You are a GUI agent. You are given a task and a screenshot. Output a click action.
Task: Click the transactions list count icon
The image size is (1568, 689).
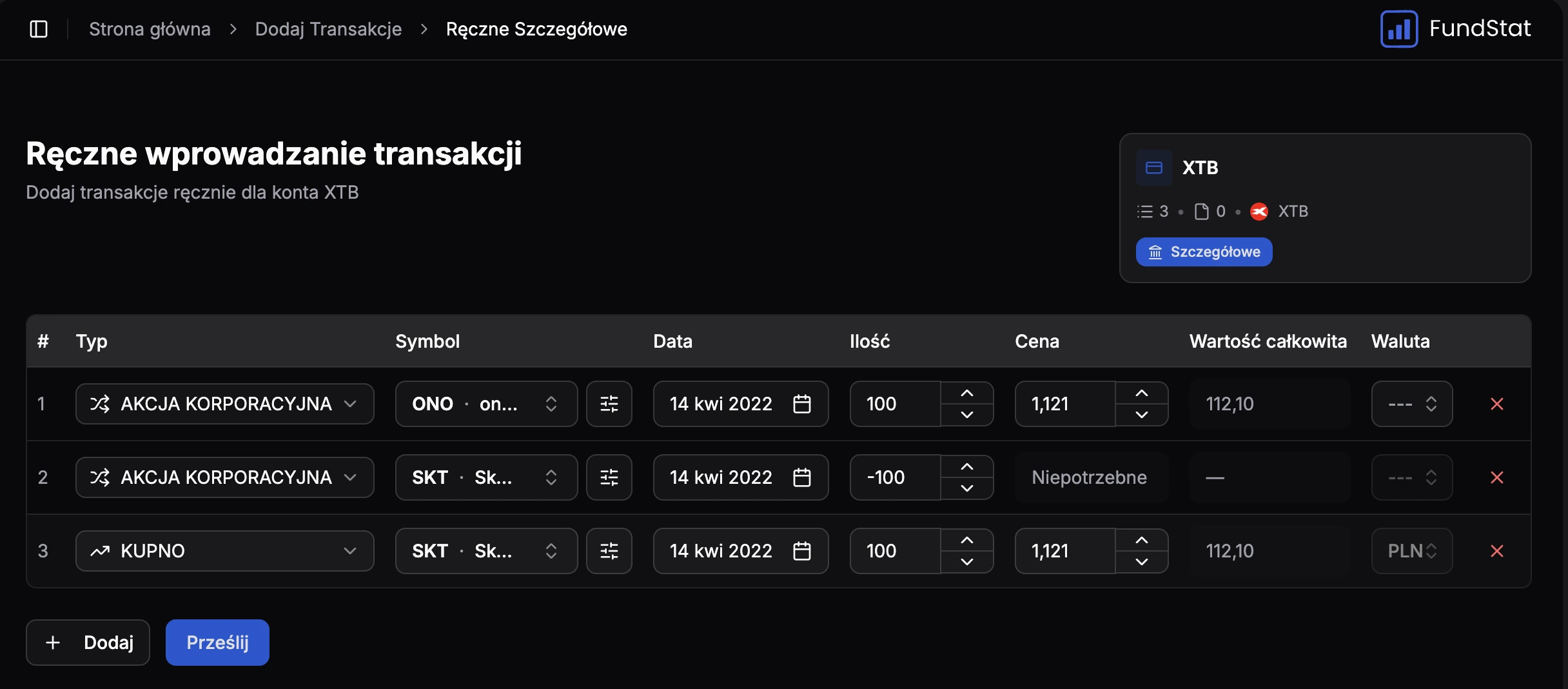pyautogui.click(x=1145, y=211)
